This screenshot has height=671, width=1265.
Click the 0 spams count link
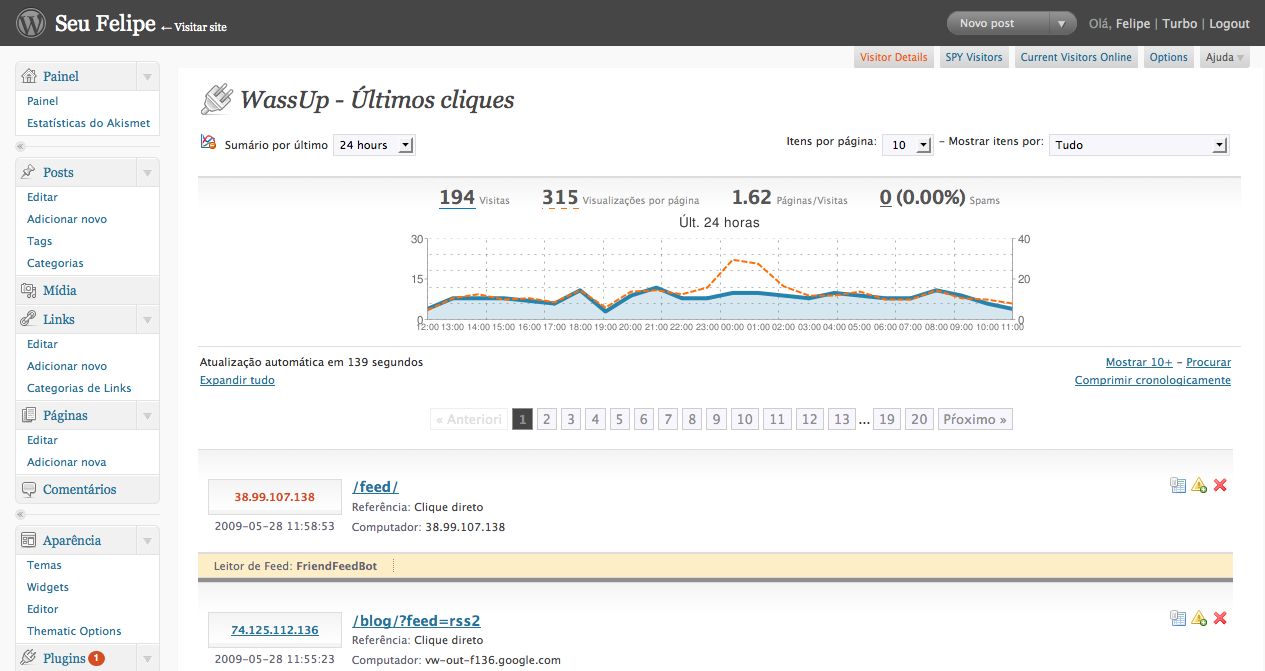[x=885, y=197]
